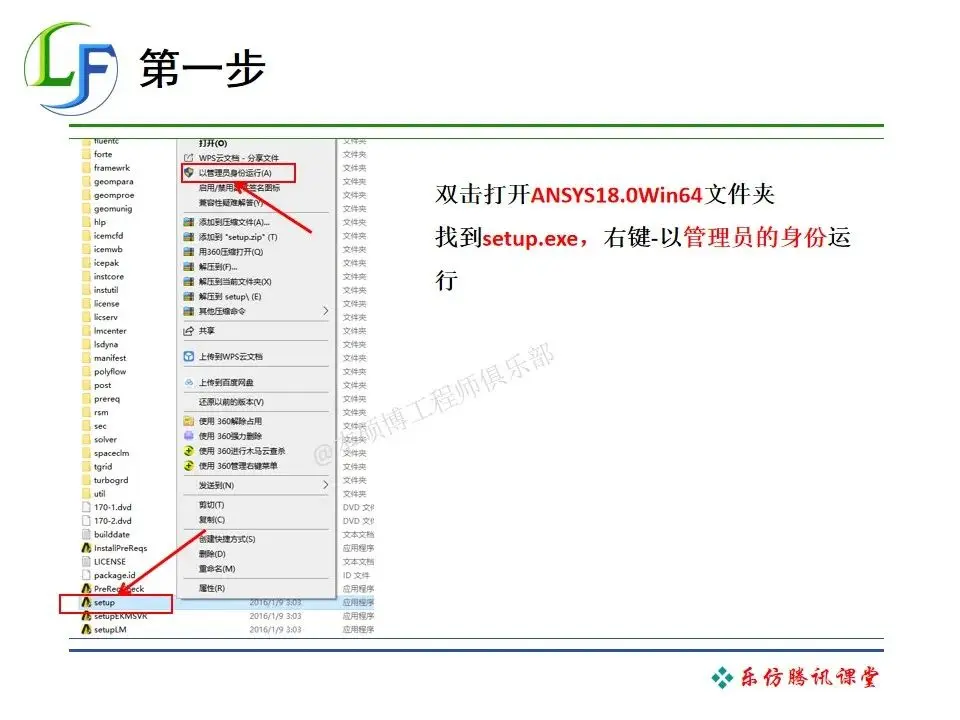Select 重命名(M) in the context menu
Screen dimensions: 960x720
click(217, 569)
